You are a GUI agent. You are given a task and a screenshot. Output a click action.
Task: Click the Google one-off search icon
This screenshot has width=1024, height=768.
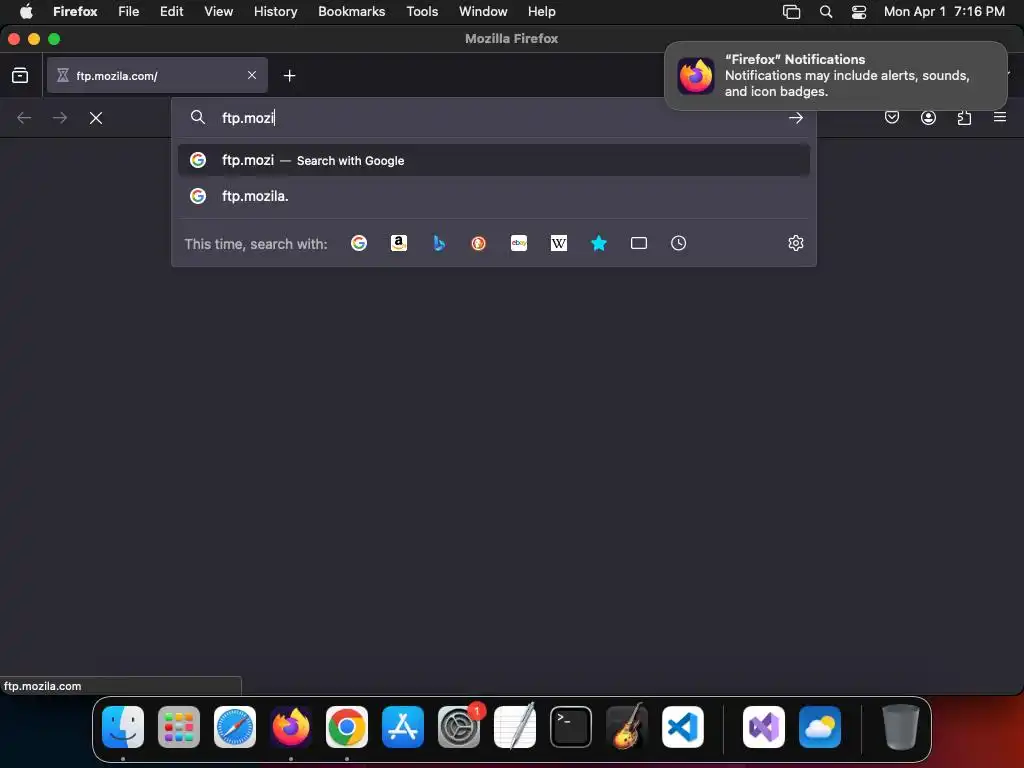[359, 243]
